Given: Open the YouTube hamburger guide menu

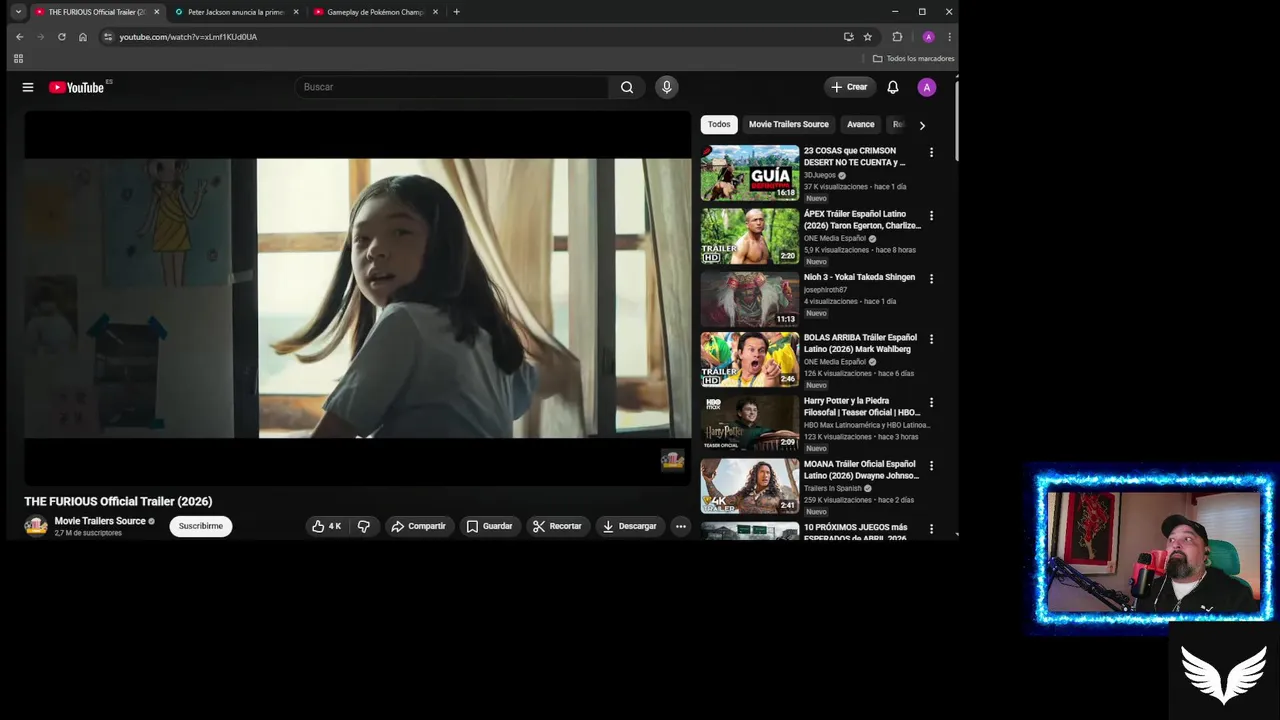Looking at the screenshot, I should click(x=28, y=87).
